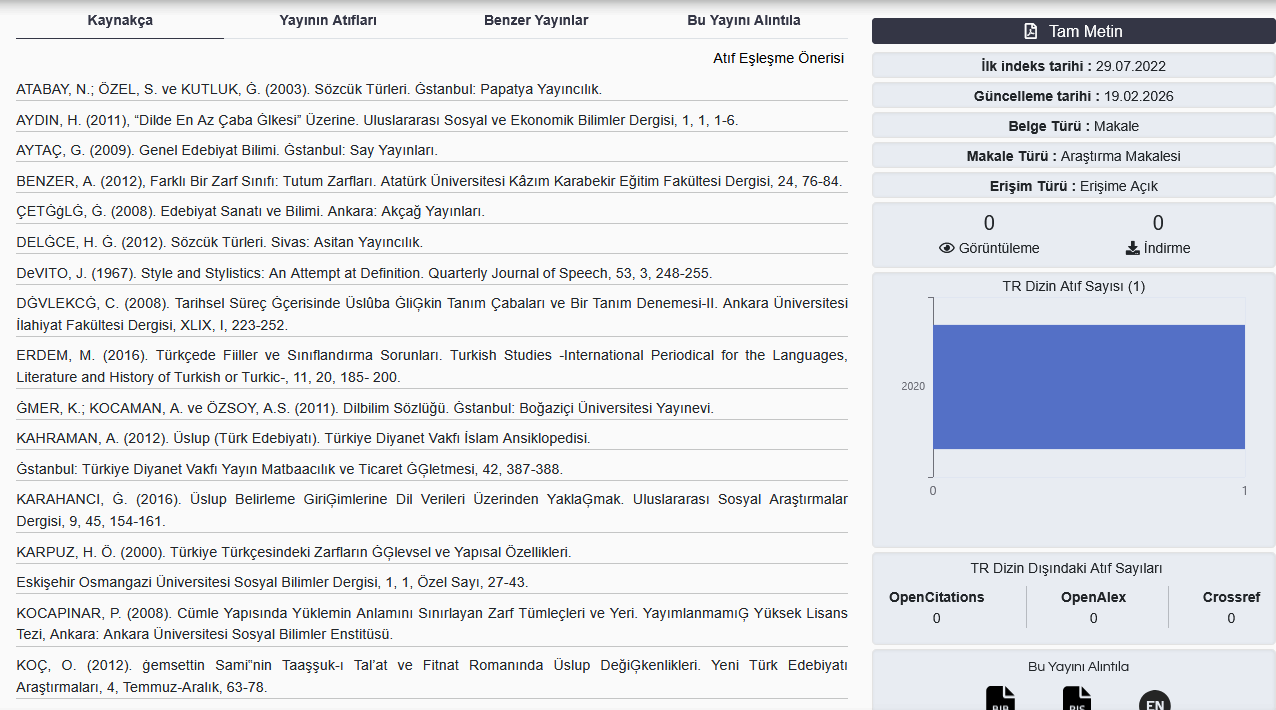This screenshot has width=1276, height=710.
Task: Click the PDF icon in Tam Metin
Action: click(x=1031, y=32)
